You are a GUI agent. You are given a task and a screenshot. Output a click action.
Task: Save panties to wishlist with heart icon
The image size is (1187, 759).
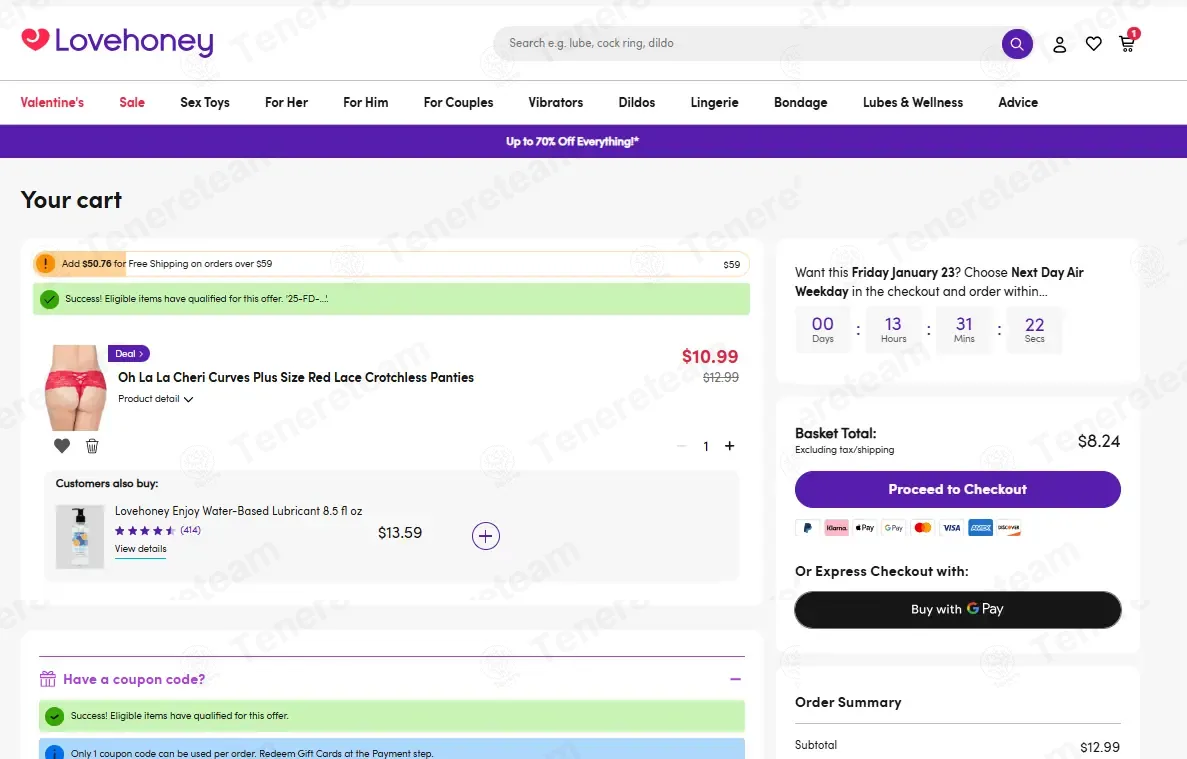tap(62, 446)
